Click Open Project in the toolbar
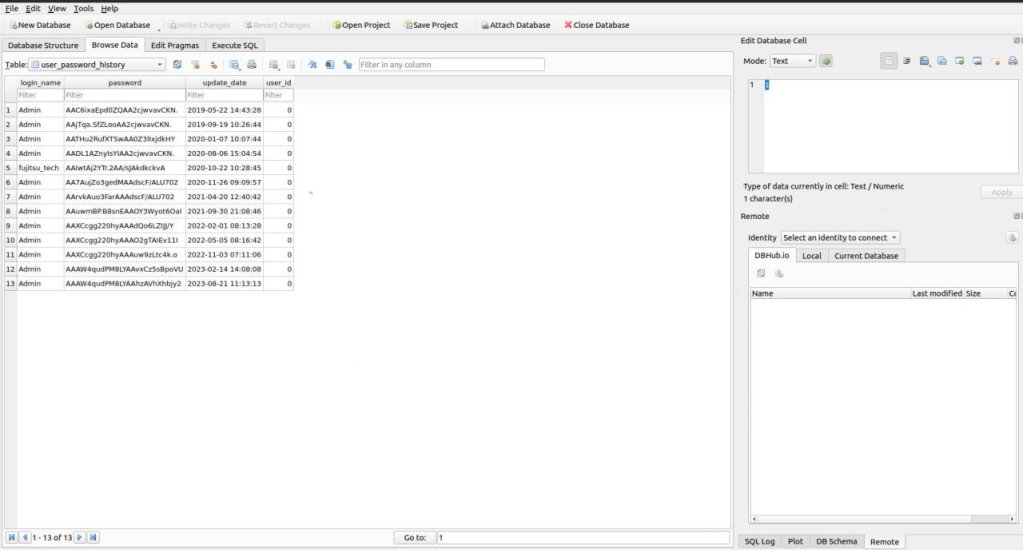Image resolution: width=1023 pixels, height=550 pixels. [360, 25]
